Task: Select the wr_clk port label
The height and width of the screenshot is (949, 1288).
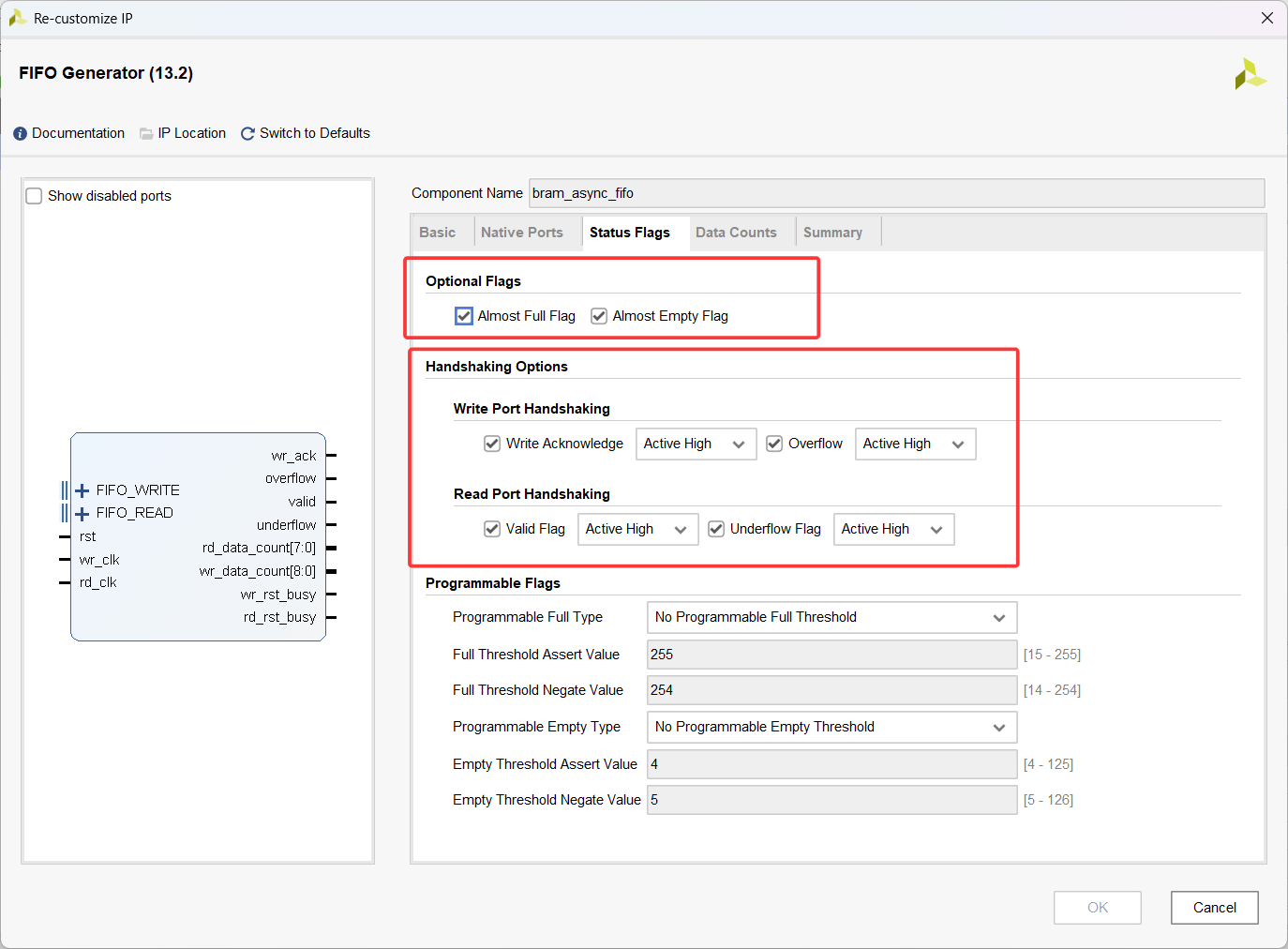Action: coord(99,560)
